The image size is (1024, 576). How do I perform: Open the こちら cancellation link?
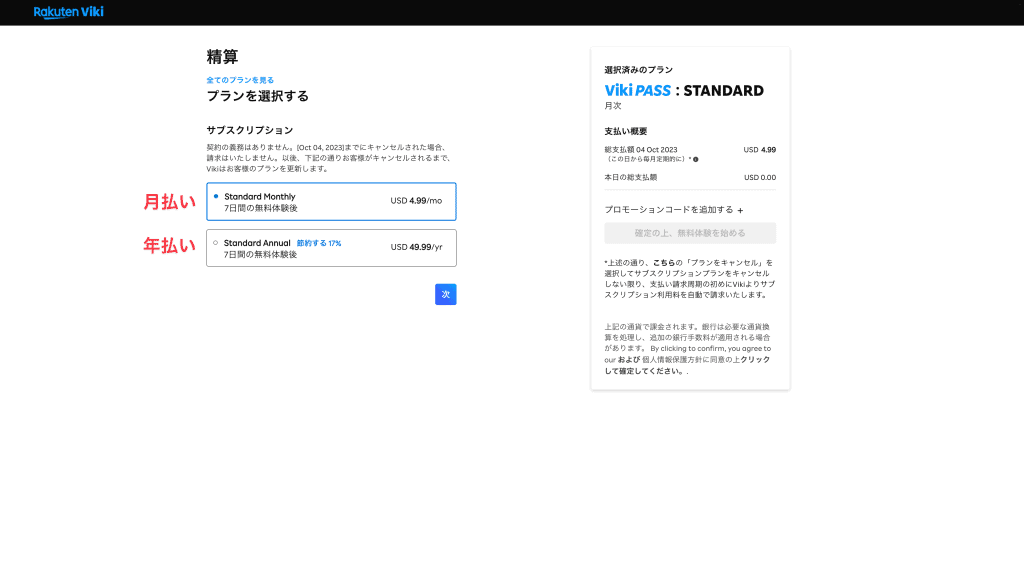pyautogui.click(x=664, y=263)
